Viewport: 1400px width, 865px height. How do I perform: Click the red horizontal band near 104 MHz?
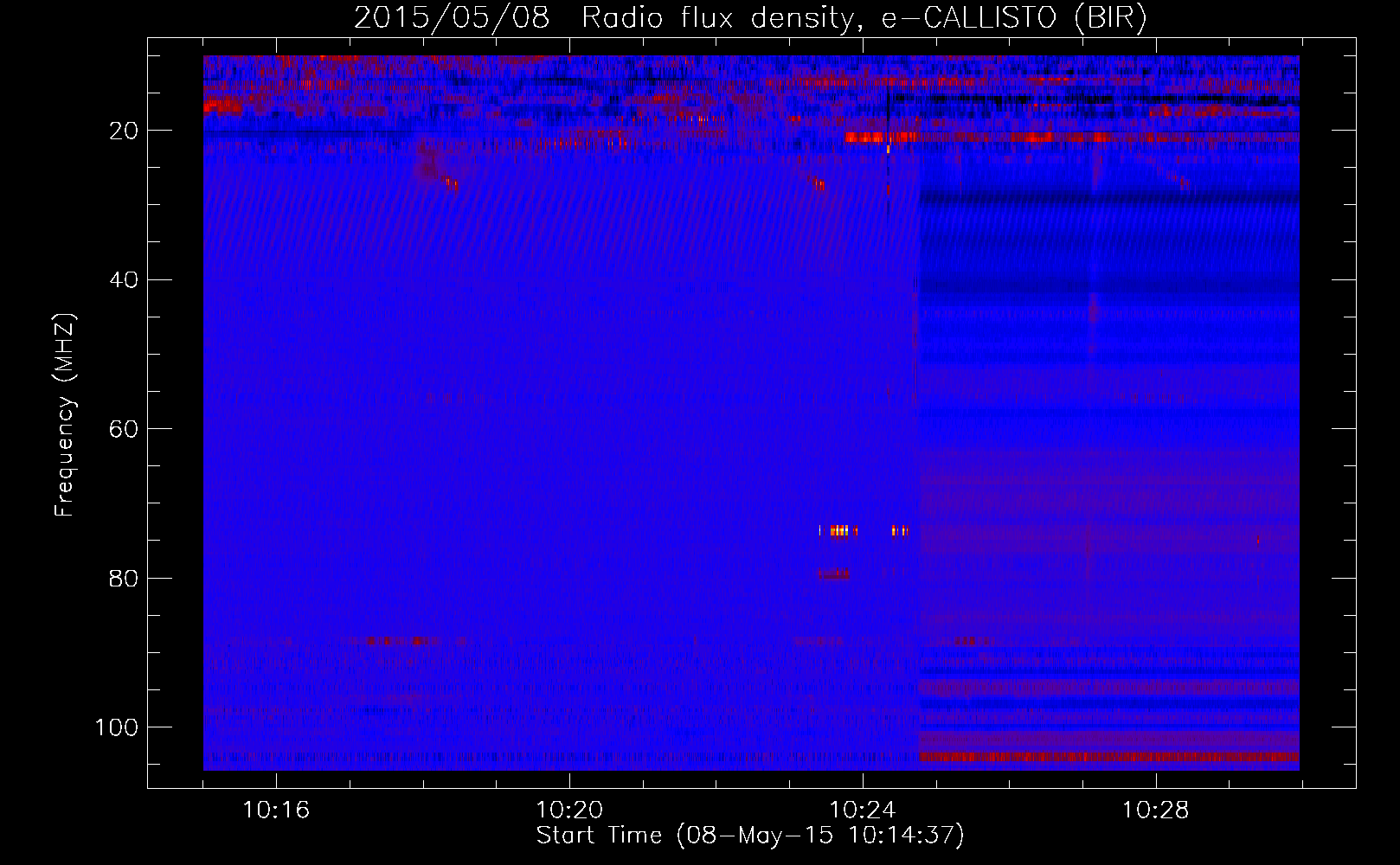point(1108,757)
